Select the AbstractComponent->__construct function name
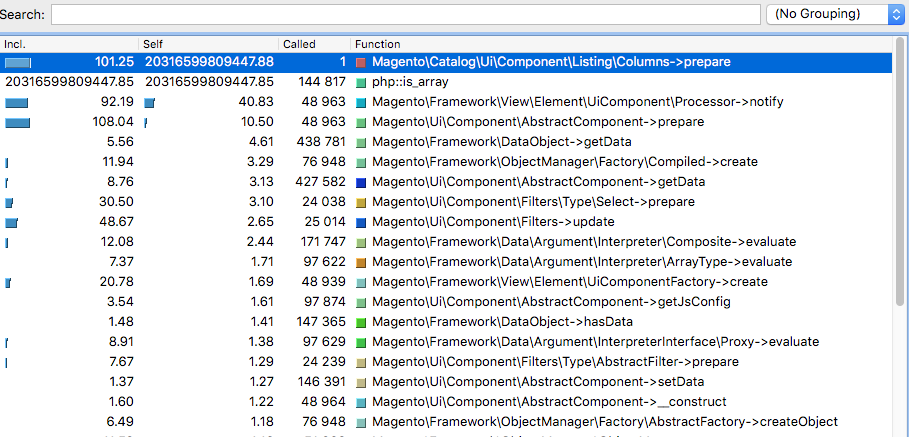 tap(549, 402)
